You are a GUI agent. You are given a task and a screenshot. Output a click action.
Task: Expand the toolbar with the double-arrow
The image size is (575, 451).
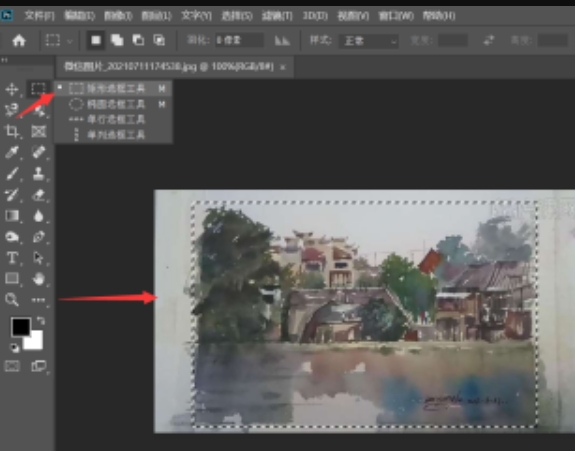(4, 60)
